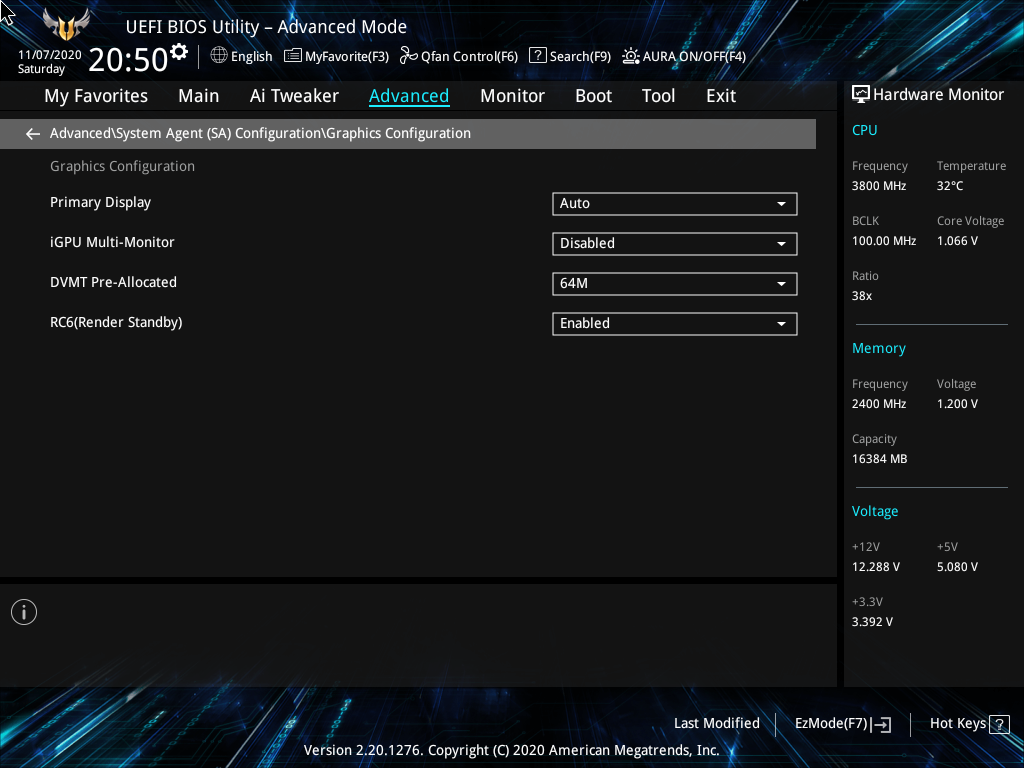Click the Hot Keys question mark icon

(x=999, y=724)
